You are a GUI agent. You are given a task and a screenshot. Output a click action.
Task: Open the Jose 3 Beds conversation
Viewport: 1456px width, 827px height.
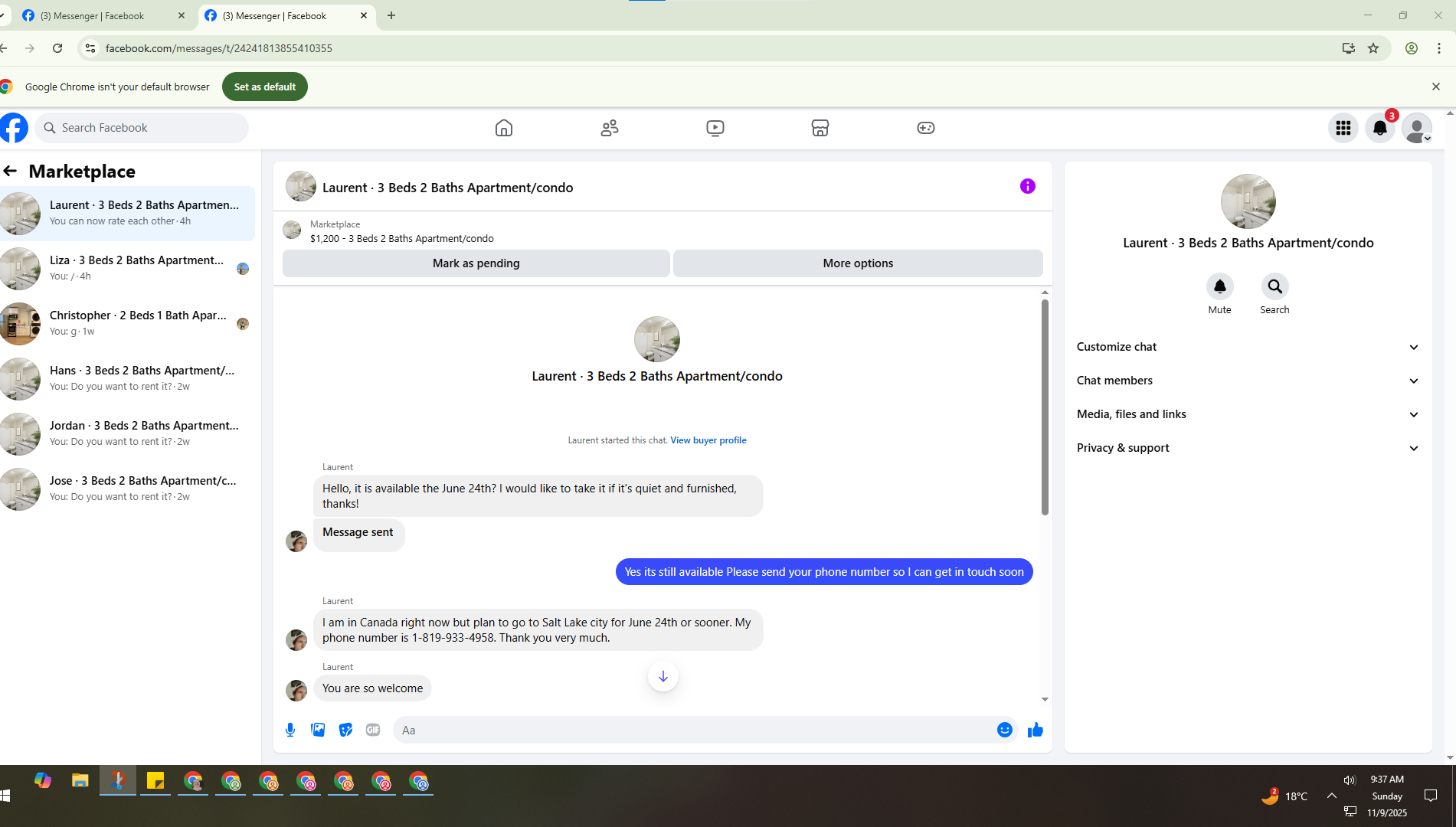pos(127,489)
